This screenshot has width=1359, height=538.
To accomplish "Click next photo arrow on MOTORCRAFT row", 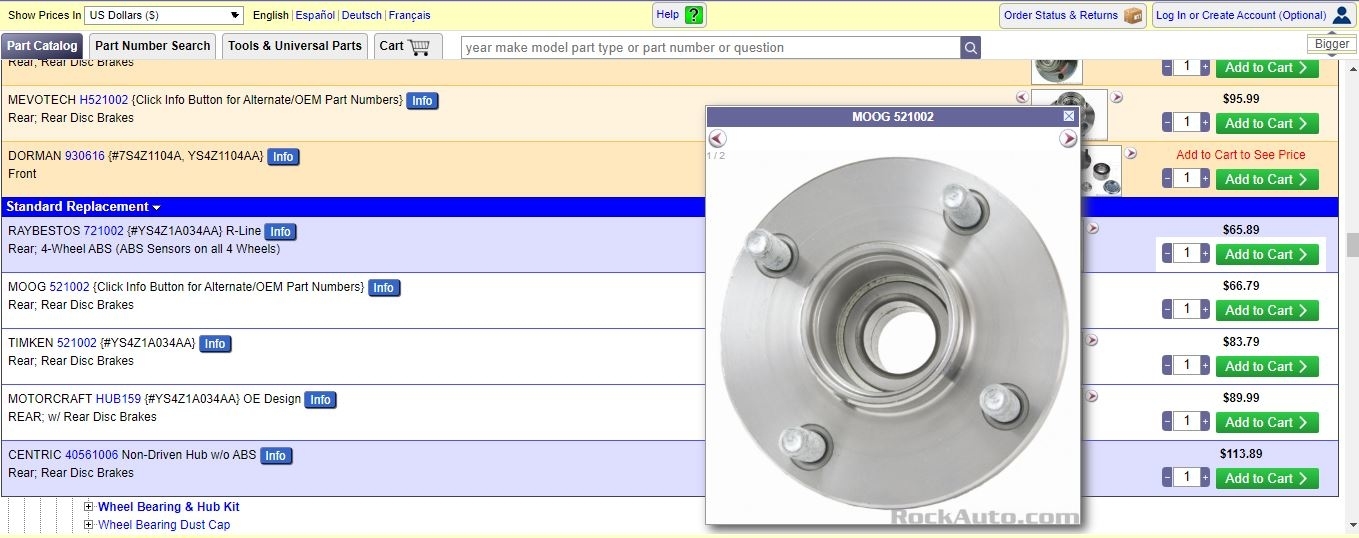I will pyautogui.click(x=1092, y=396).
